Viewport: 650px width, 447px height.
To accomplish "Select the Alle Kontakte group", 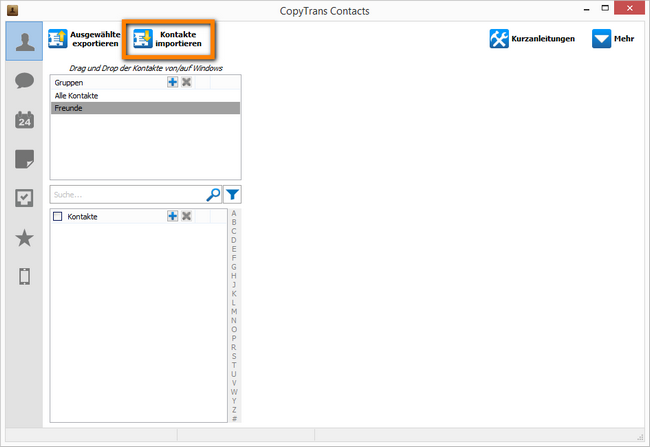I will click(x=145, y=96).
